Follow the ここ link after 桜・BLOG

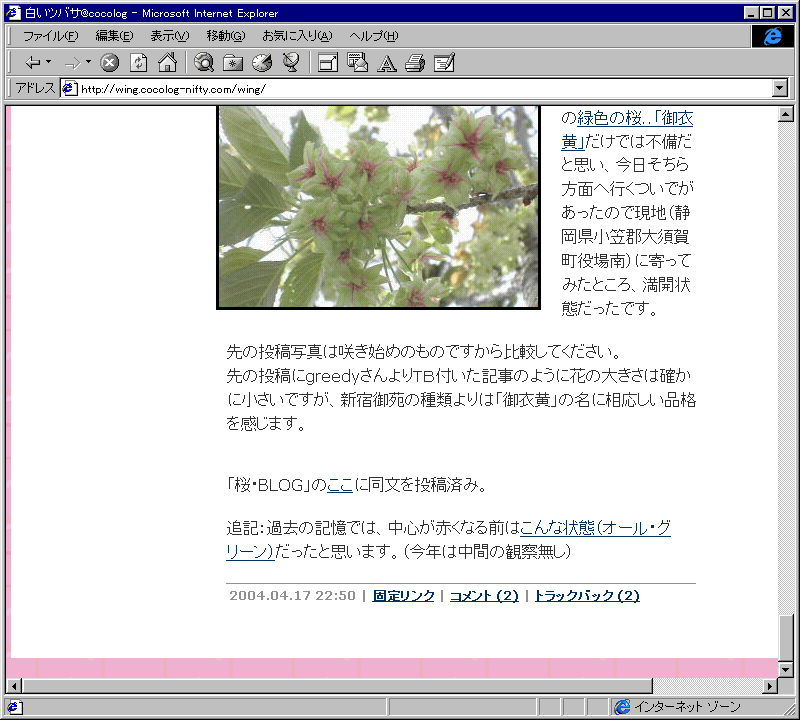(x=340, y=484)
